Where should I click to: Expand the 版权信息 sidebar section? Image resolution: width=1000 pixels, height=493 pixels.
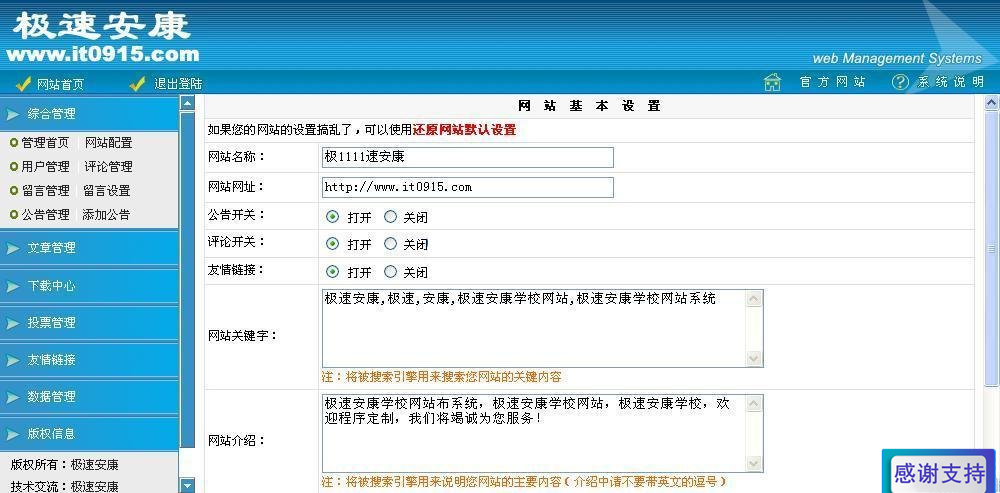89,434
